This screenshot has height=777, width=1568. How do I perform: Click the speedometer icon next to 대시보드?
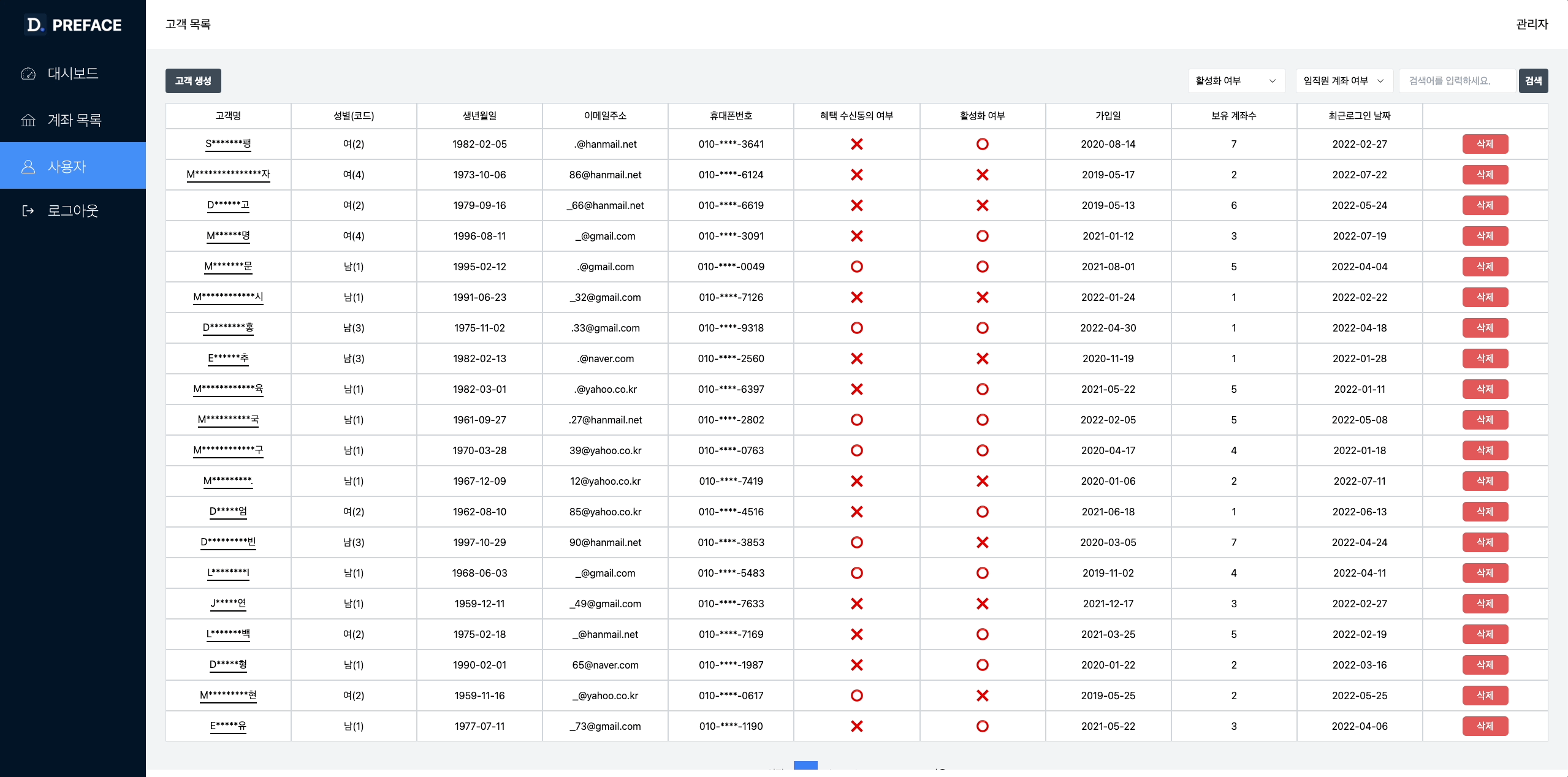click(28, 74)
